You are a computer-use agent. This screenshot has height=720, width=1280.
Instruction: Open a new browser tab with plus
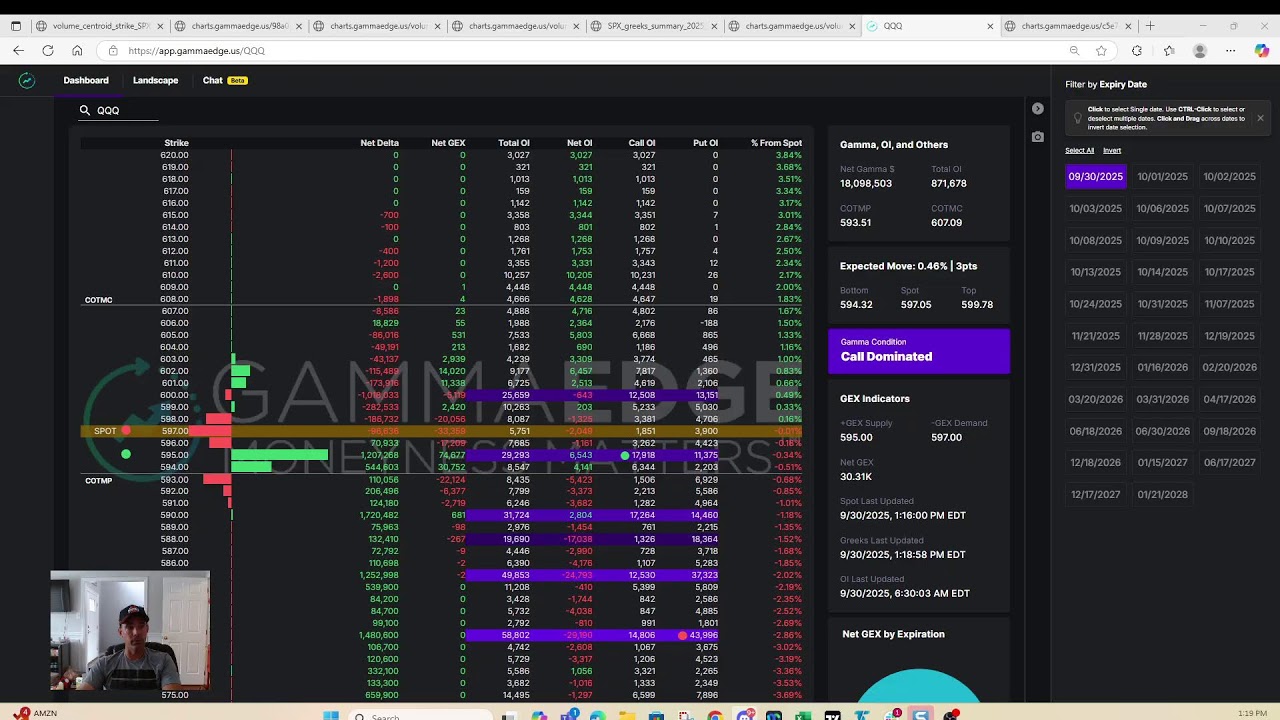coord(1150,26)
